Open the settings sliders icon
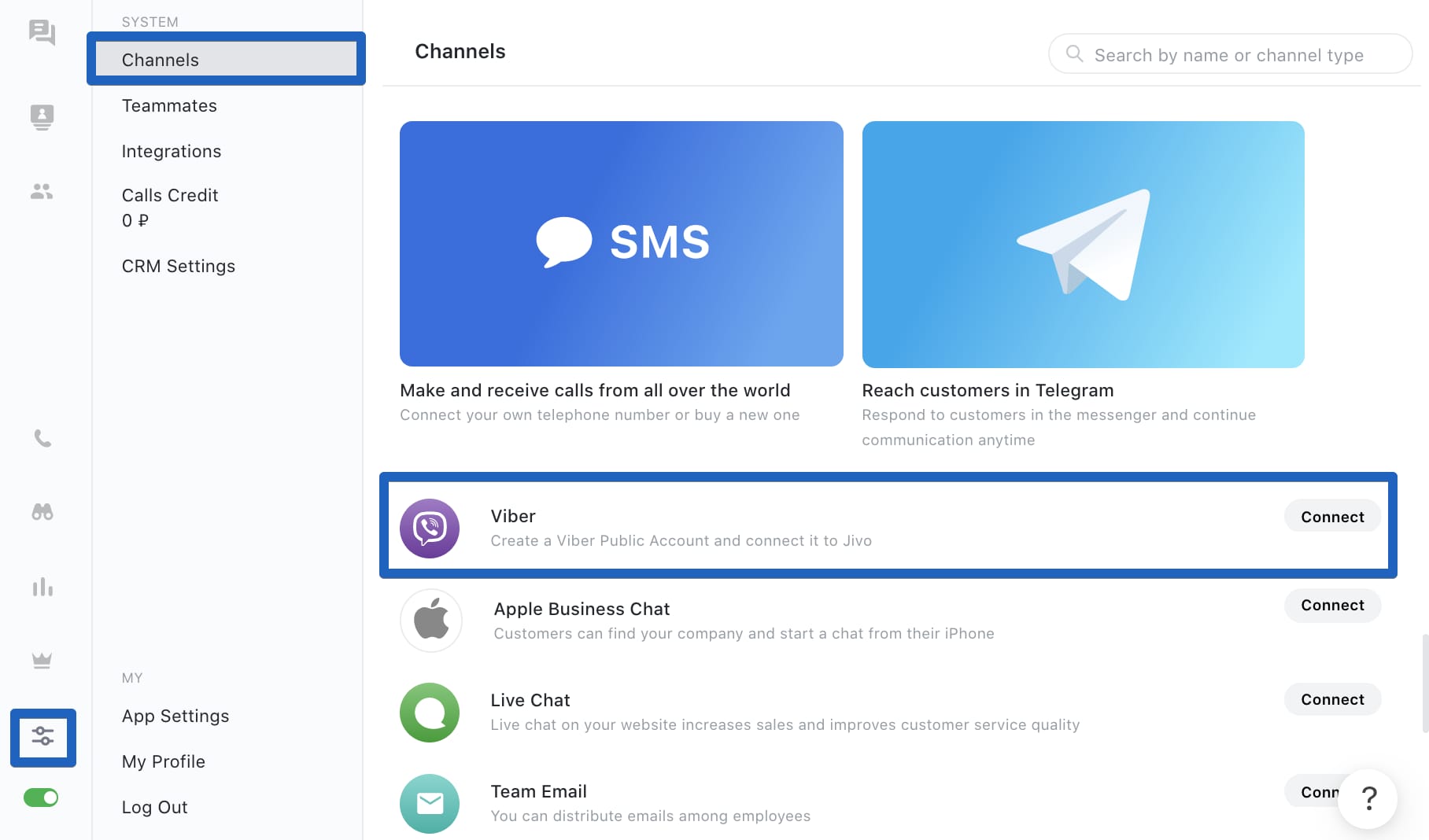Viewport: 1429px width, 840px height. pyautogui.click(x=43, y=737)
